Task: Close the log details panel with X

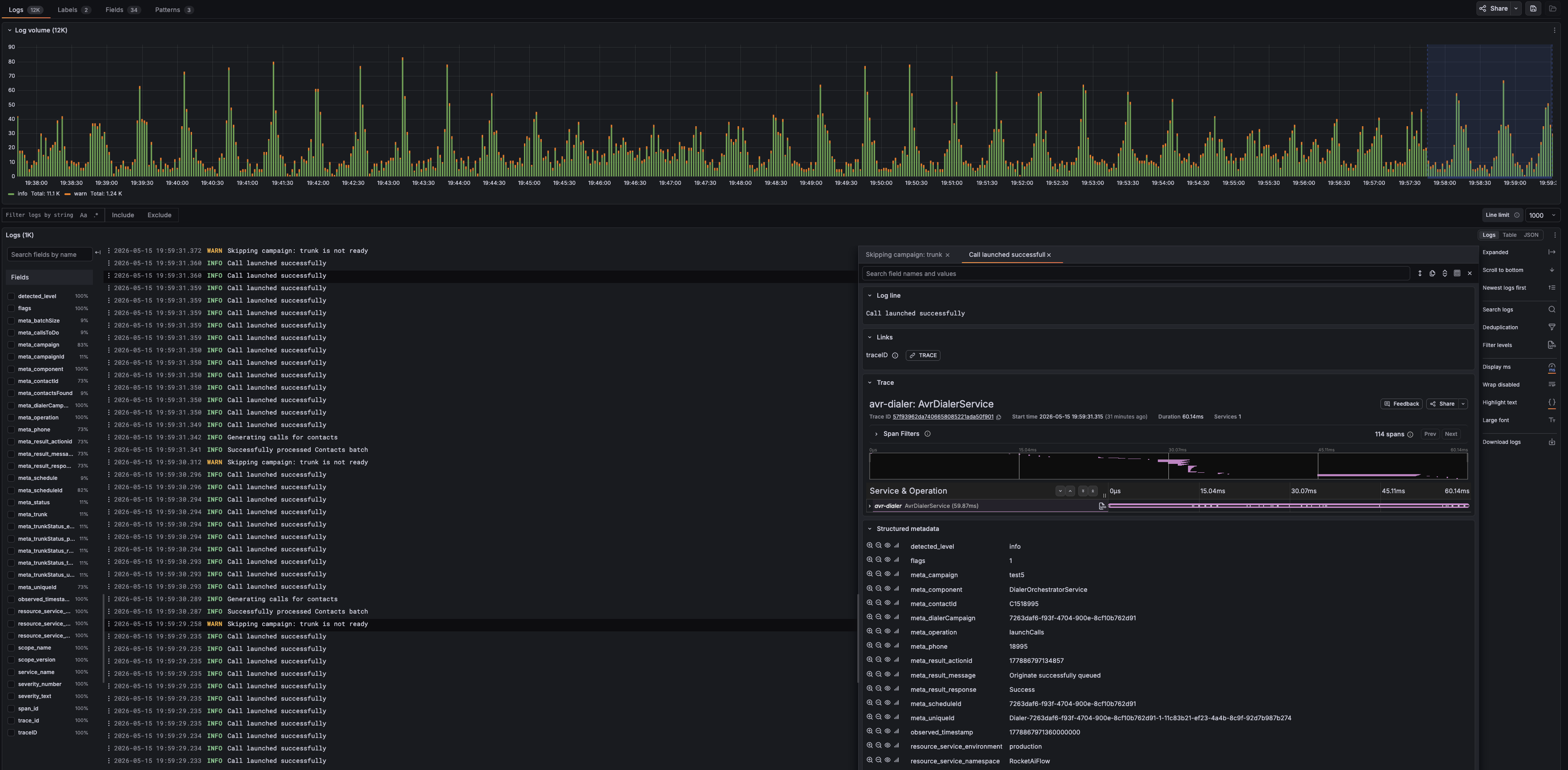Action: tap(1469, 273)
